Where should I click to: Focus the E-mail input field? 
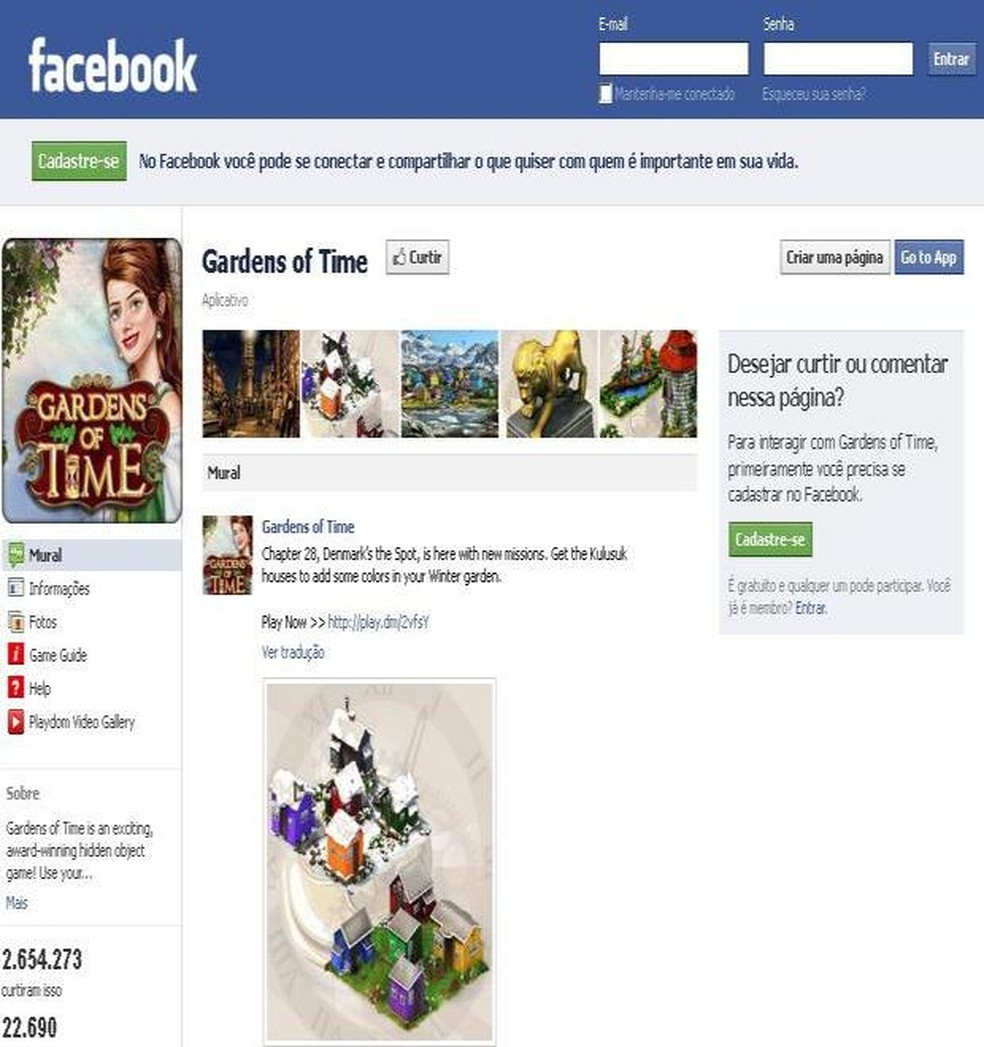coord(674,59)
